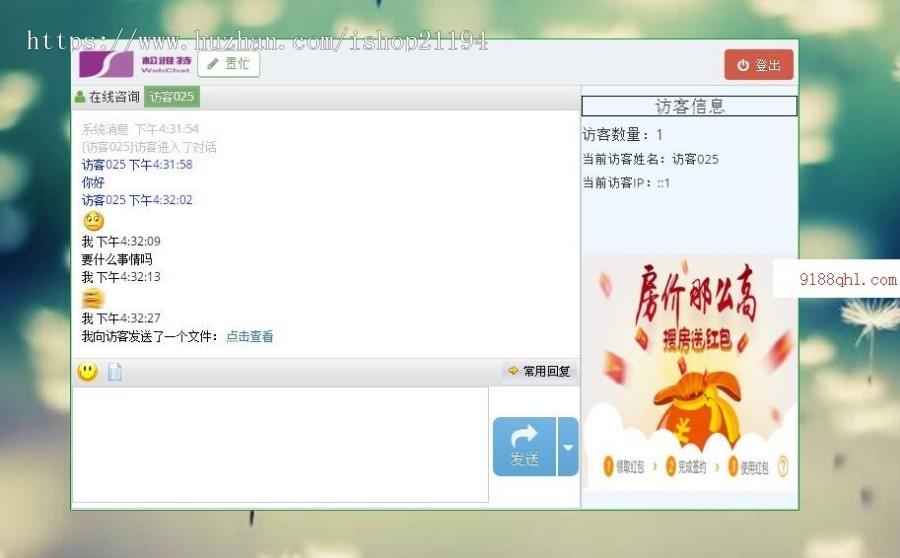Click the 当前访客IP: ::1 entry
Viewport: 900px width, 558px height.
coord(626,183)
